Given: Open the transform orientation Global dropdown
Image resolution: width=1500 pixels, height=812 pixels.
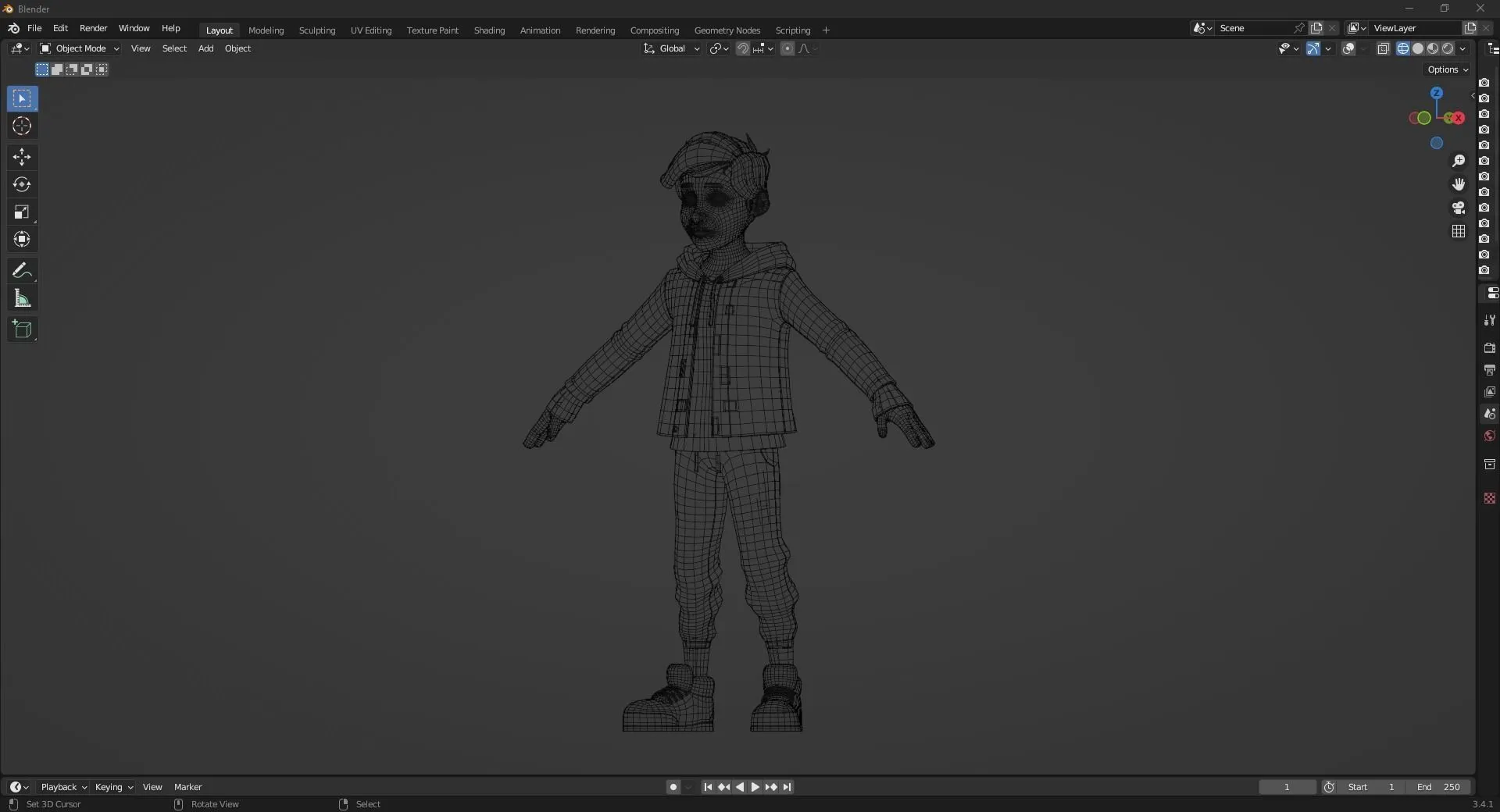Looking at the screenshot, I should (670, 48).
